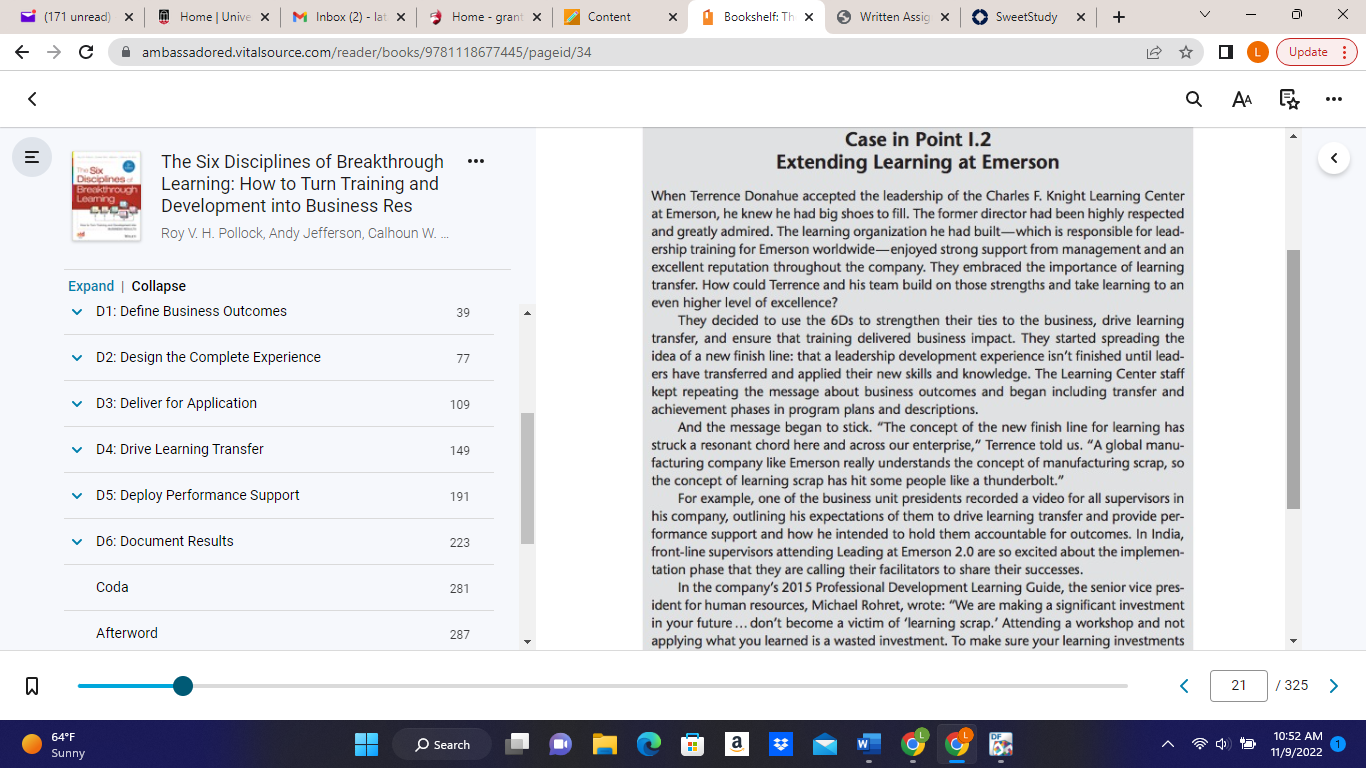Open the weather widget showing 64°F Sunny
Viewport: 1366px width, 768px height.
click(x=55, y=744)
